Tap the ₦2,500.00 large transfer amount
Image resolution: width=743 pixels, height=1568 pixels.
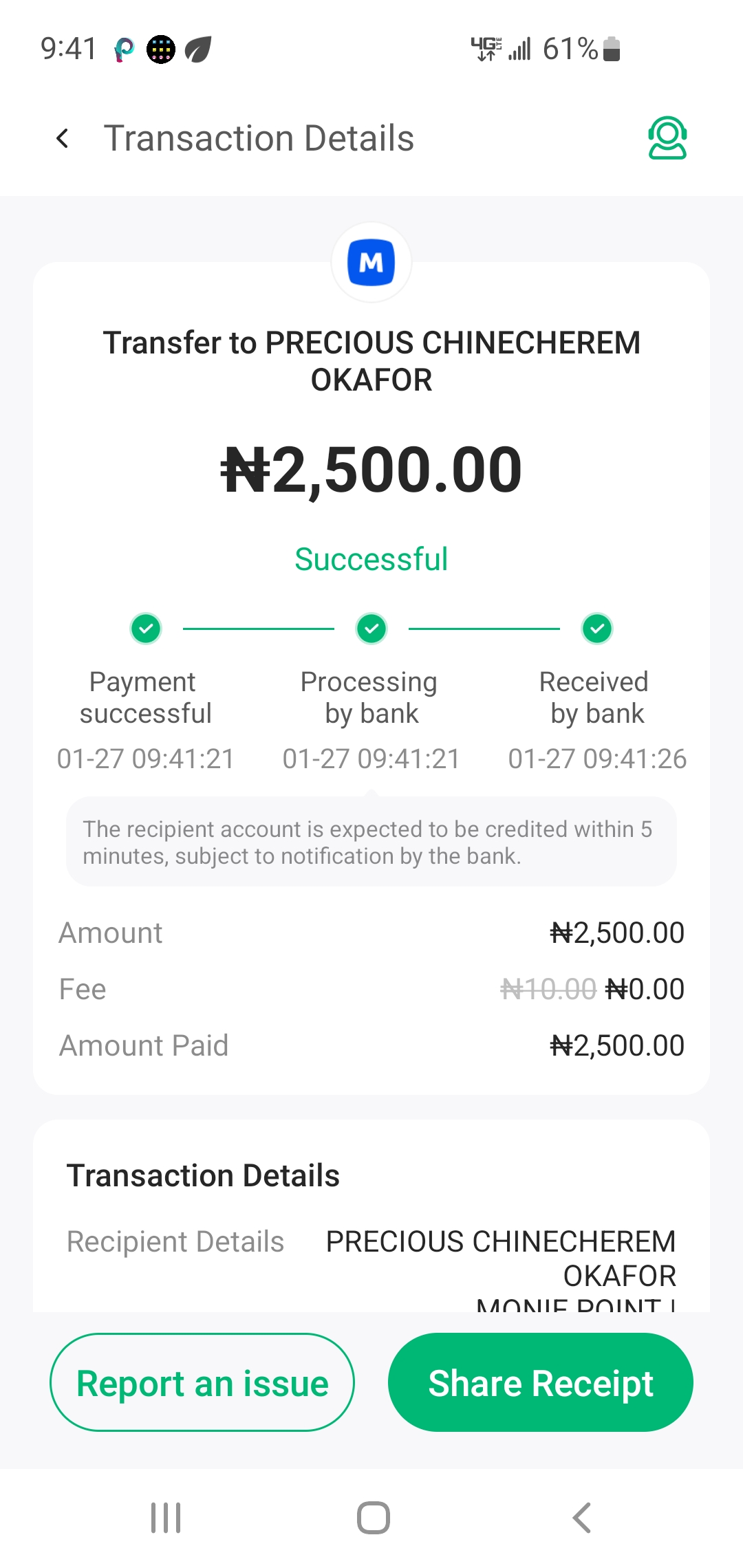371,470
